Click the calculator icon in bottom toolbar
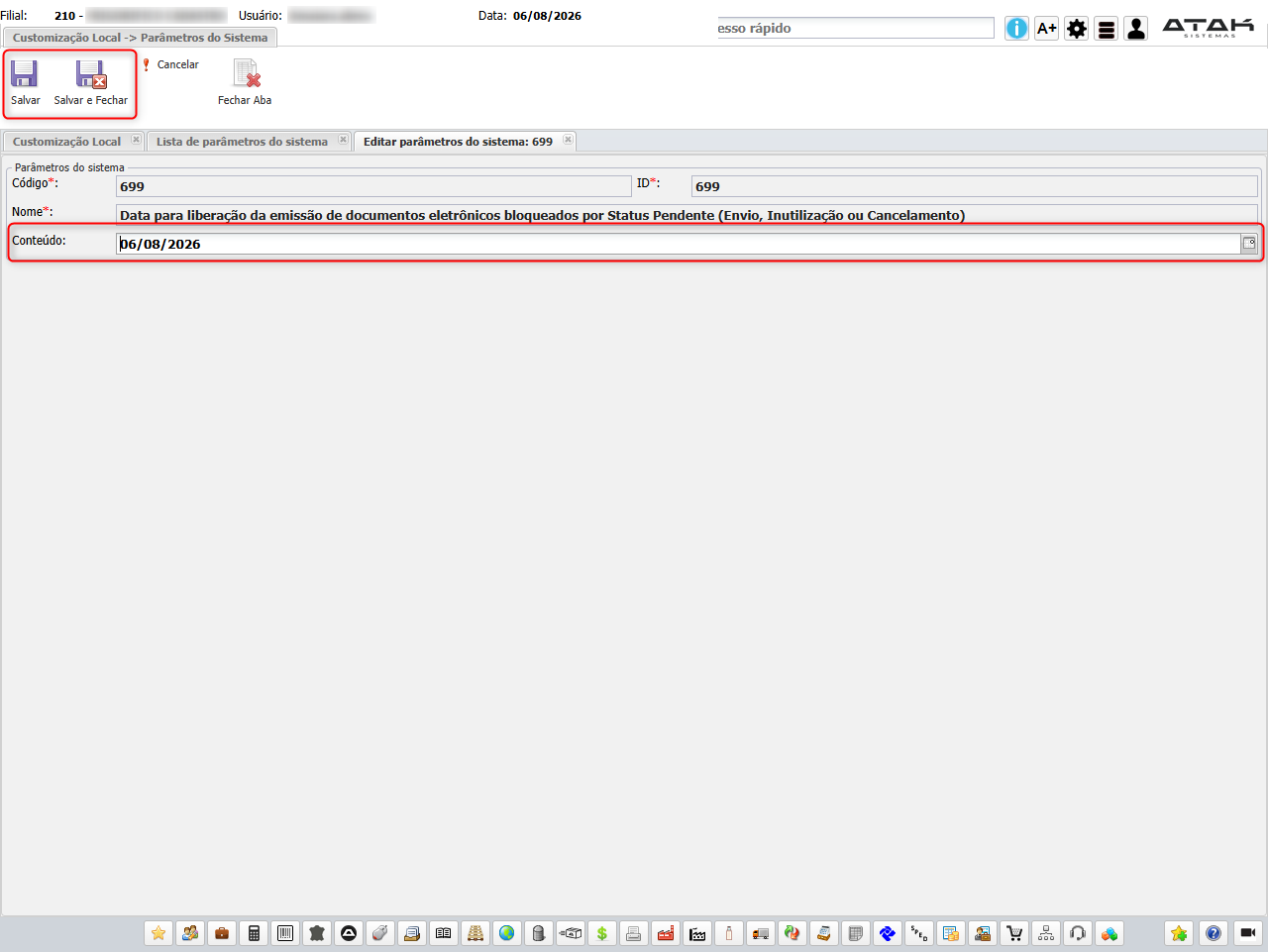The height and width of the screenshot is (952, 1268). click(254, 933)
